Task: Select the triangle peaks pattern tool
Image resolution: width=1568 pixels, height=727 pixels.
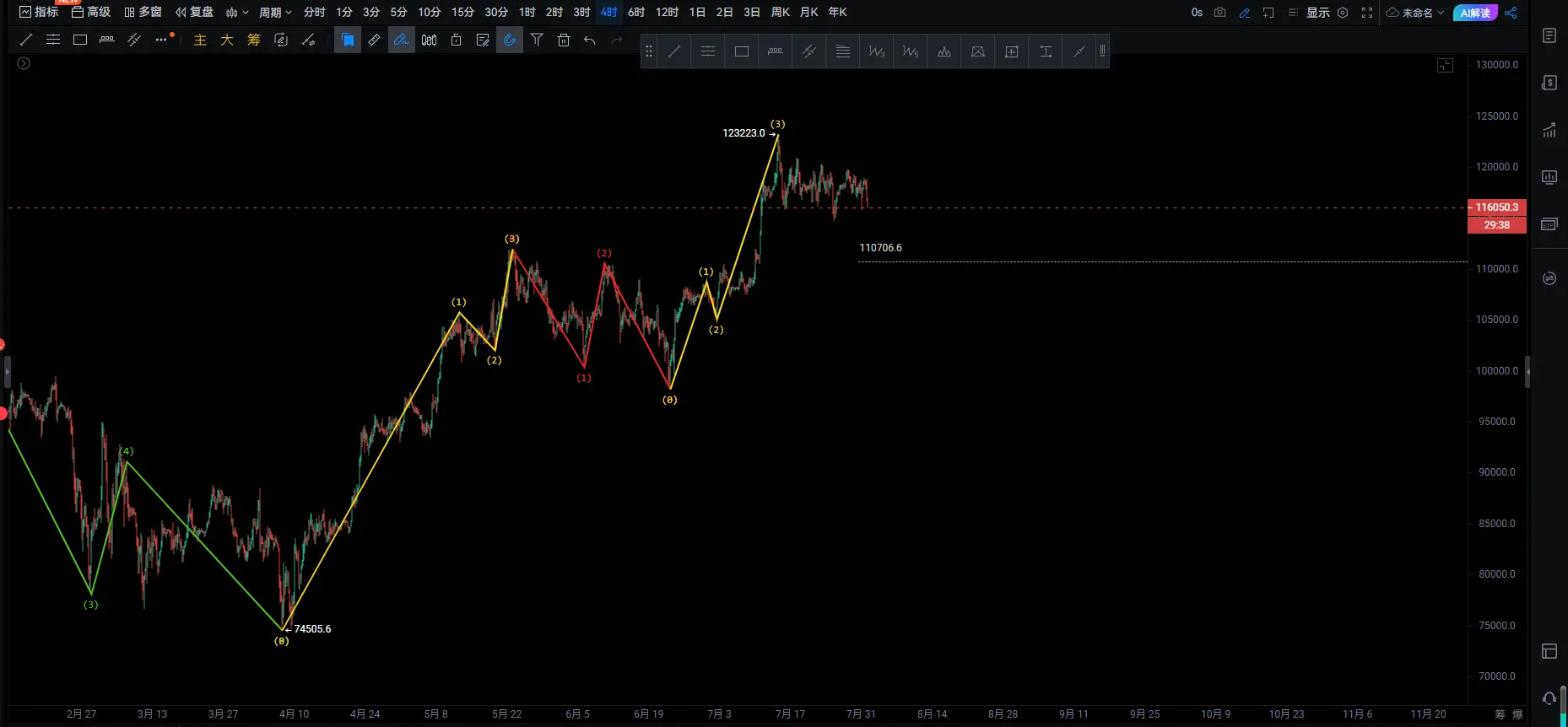Action: pos(944,51)
